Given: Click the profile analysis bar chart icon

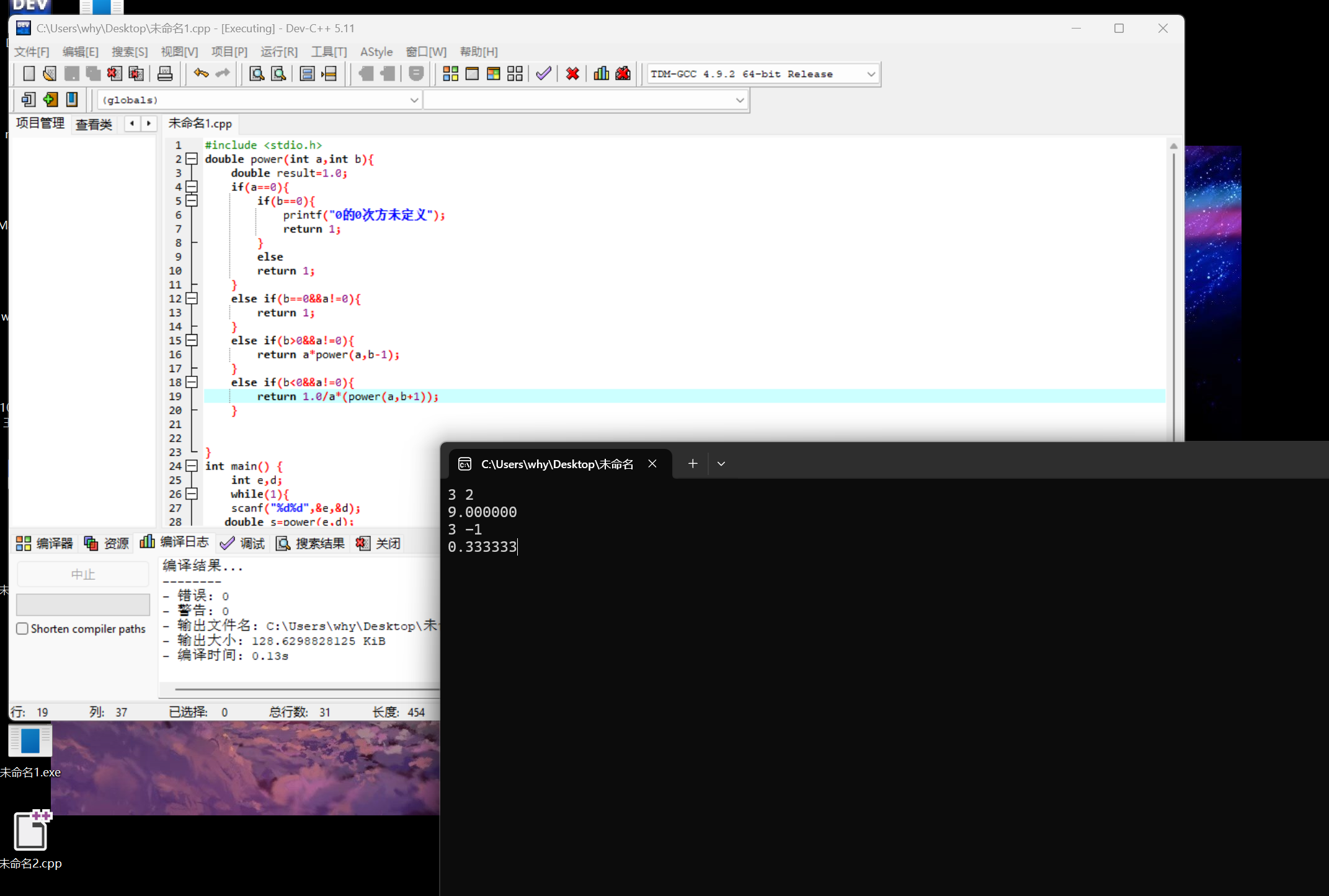Looking at the screenshot, I should pyautogui.click(x=601, y=74).
